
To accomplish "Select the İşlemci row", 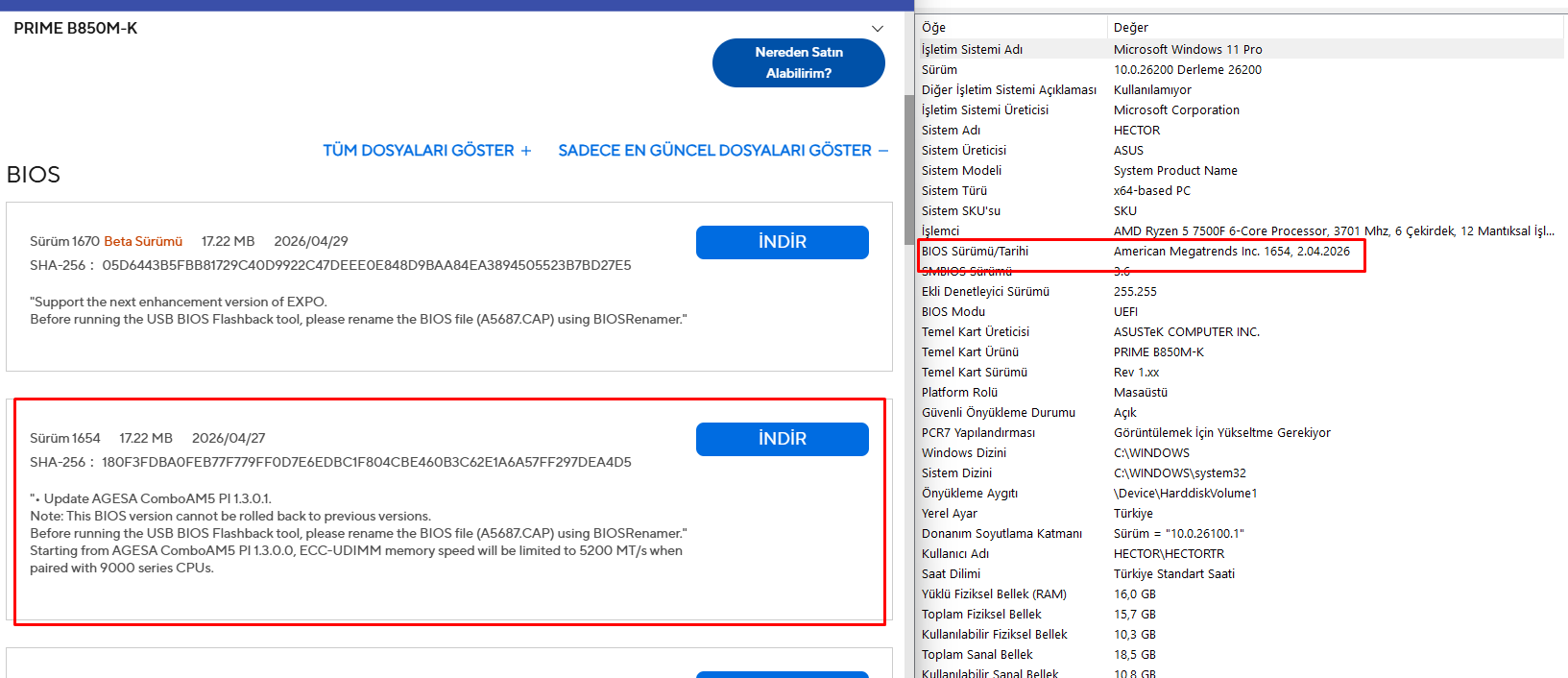I will pos(1241,230).
